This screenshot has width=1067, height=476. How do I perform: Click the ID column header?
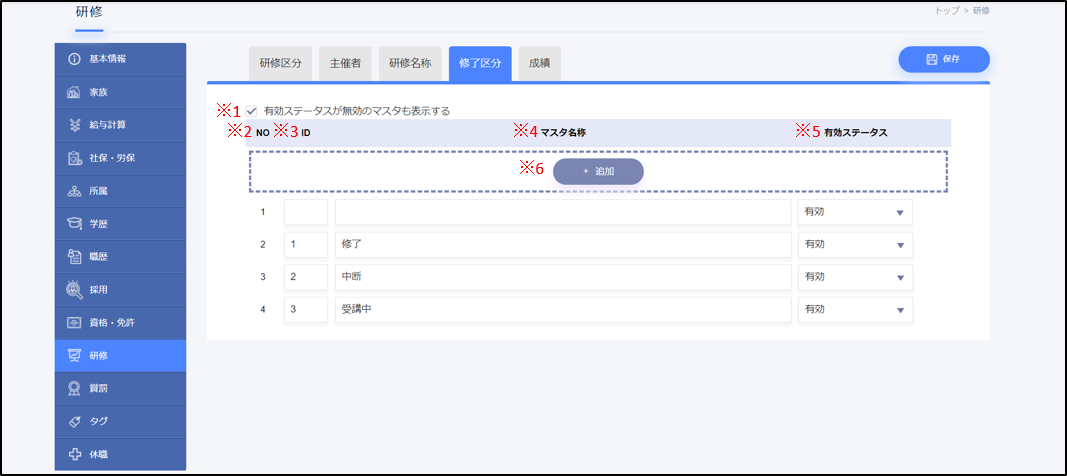pos(306,133)
